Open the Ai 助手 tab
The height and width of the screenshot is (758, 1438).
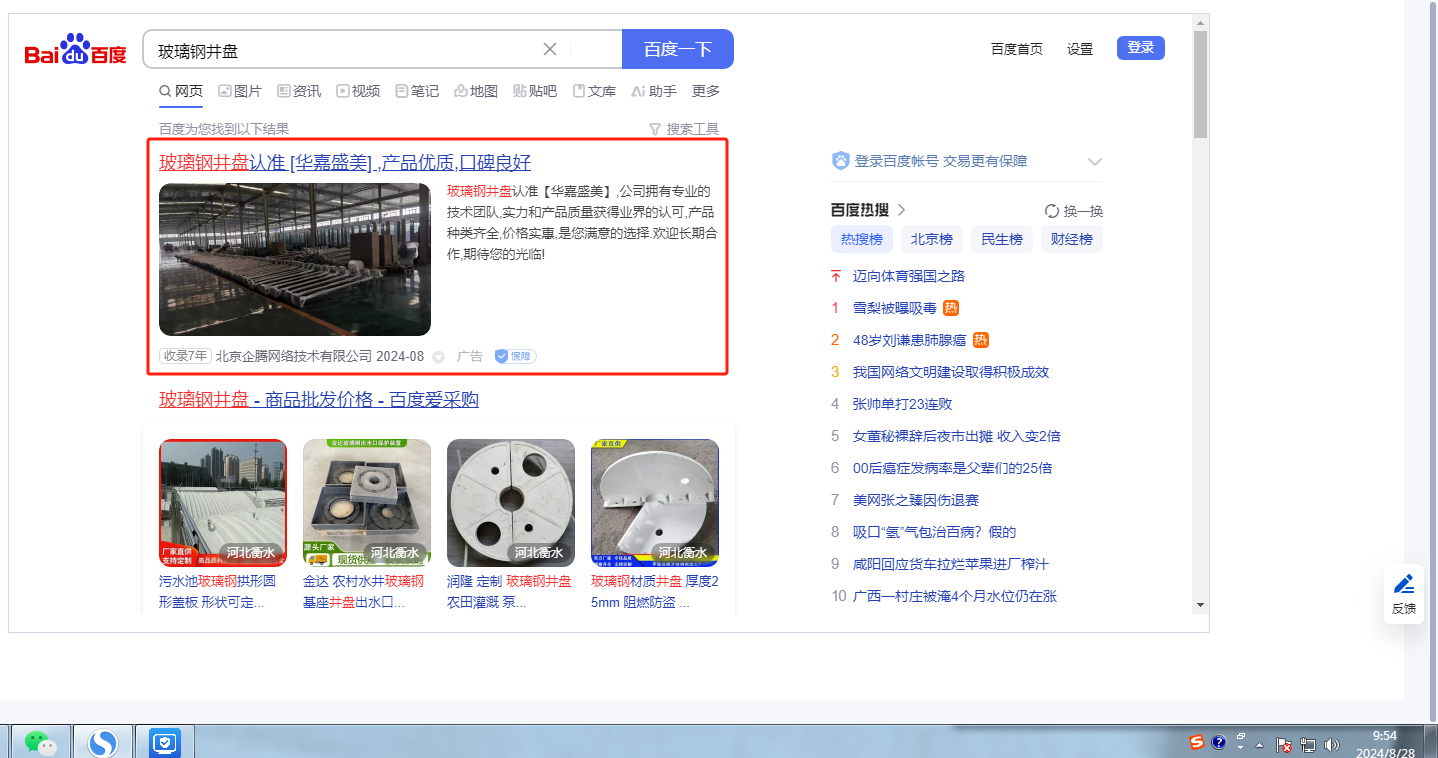(654, 91)
